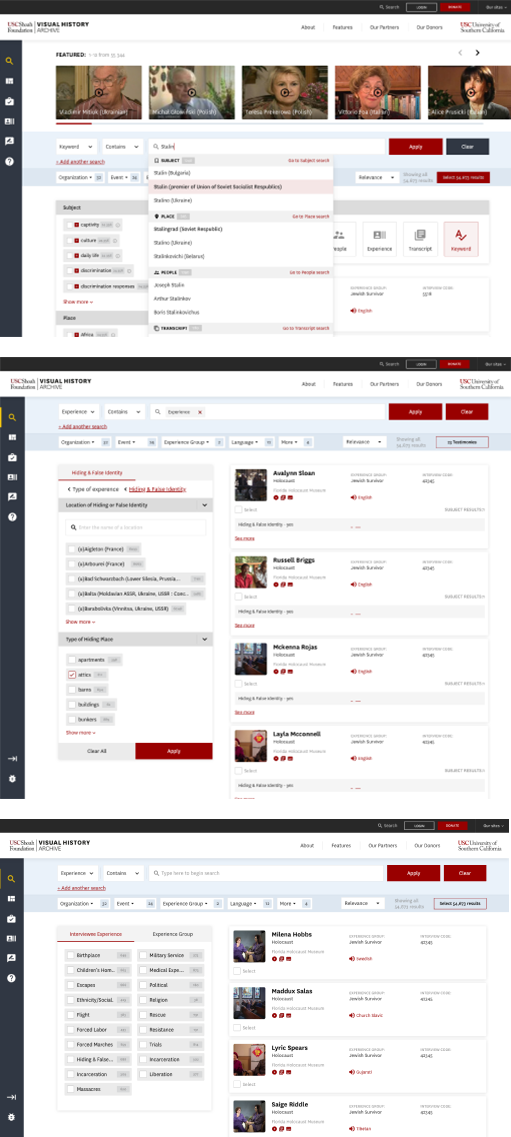The width and height of the screenshot is (511, 1137).
Task: Click audio icon next to Swedish for Milena Hobbs
Action: pos(353,958)
